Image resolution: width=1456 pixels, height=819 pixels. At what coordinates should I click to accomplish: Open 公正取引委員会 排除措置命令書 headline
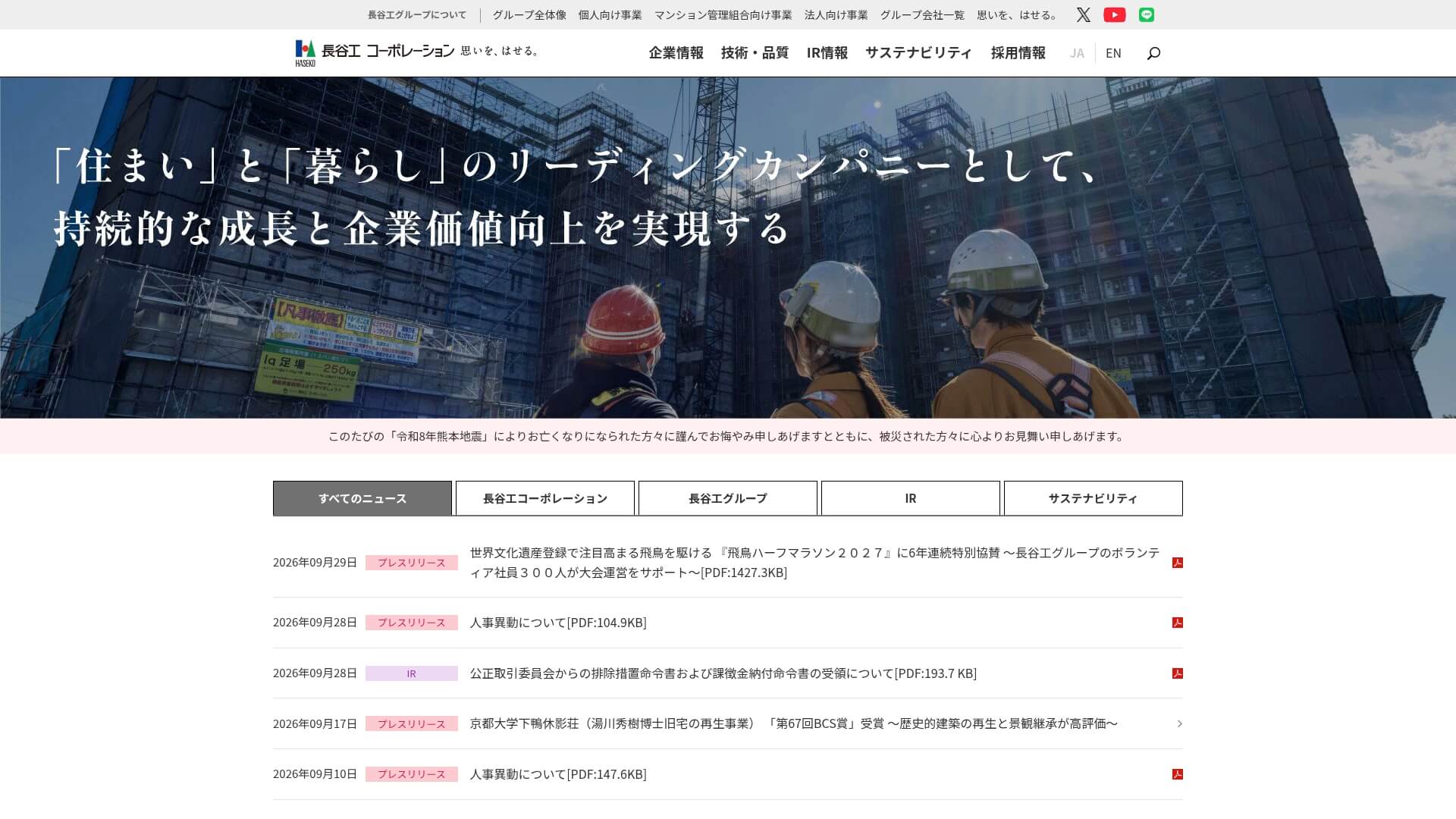[x=723, y=673]
